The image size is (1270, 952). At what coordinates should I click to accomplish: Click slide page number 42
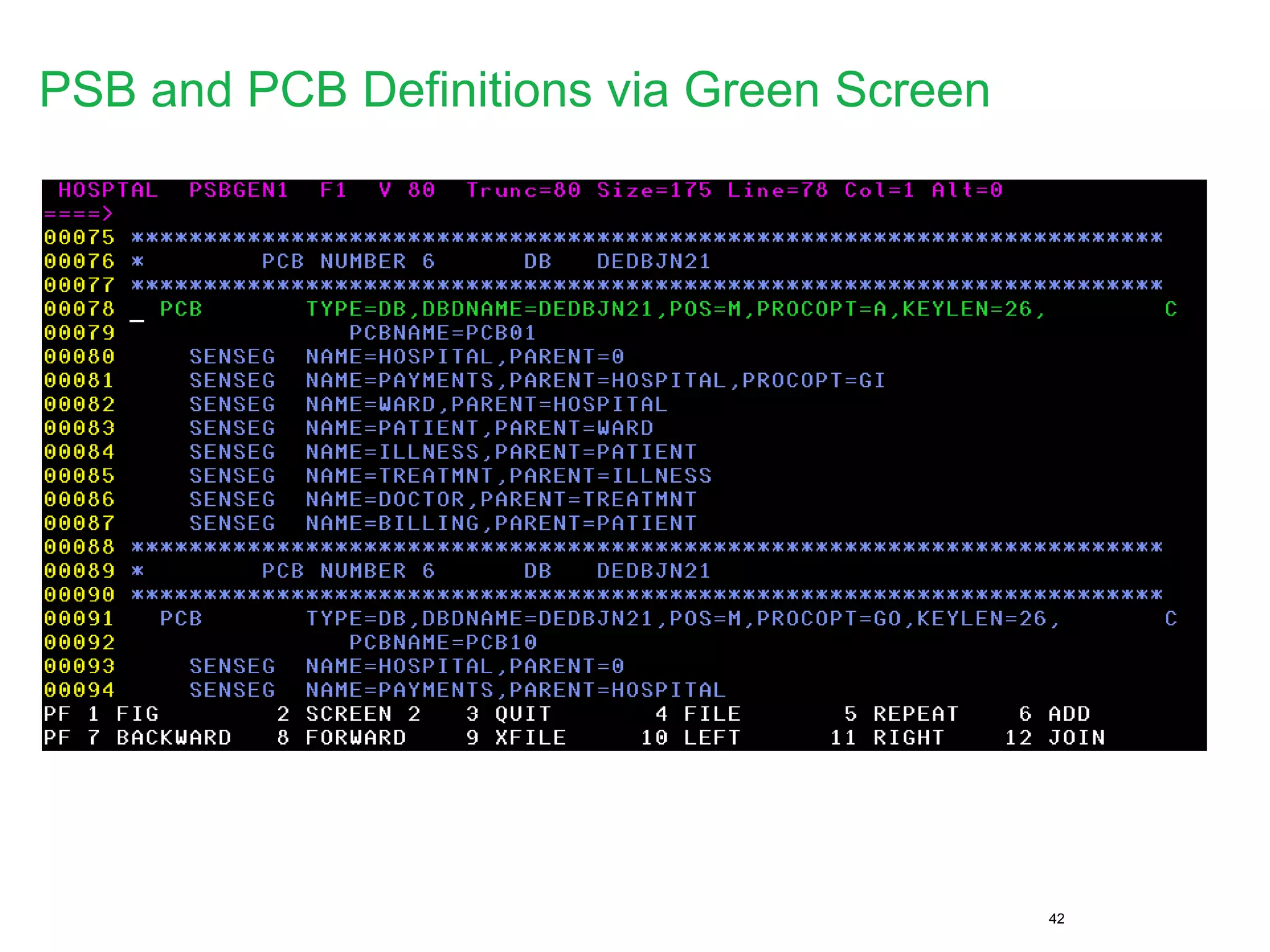click(x=1057, y=919)
